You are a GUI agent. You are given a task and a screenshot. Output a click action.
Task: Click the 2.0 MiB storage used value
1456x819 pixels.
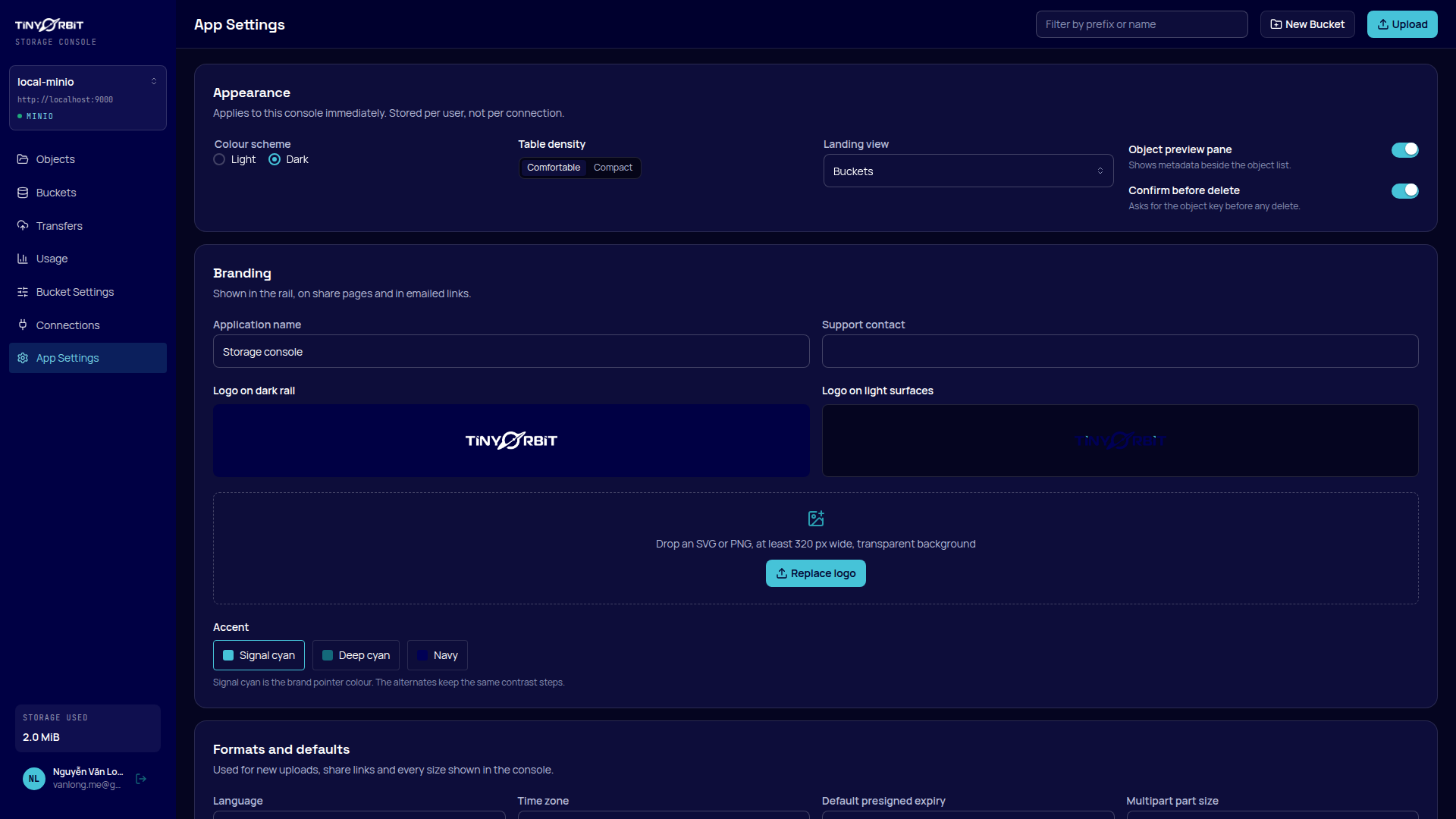[x=41, y=737]
